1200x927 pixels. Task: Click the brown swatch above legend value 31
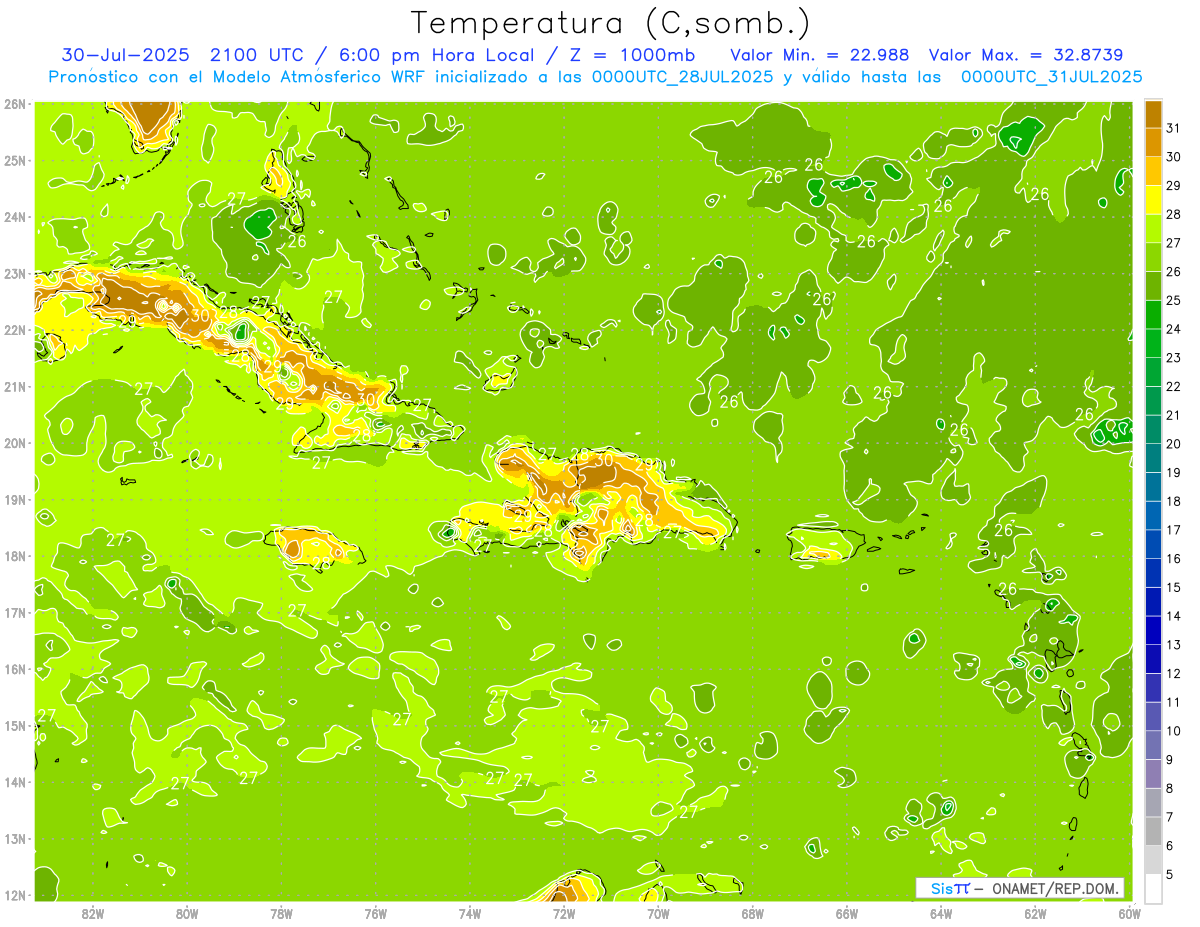pyautogui.click(x=1153, y=114)
